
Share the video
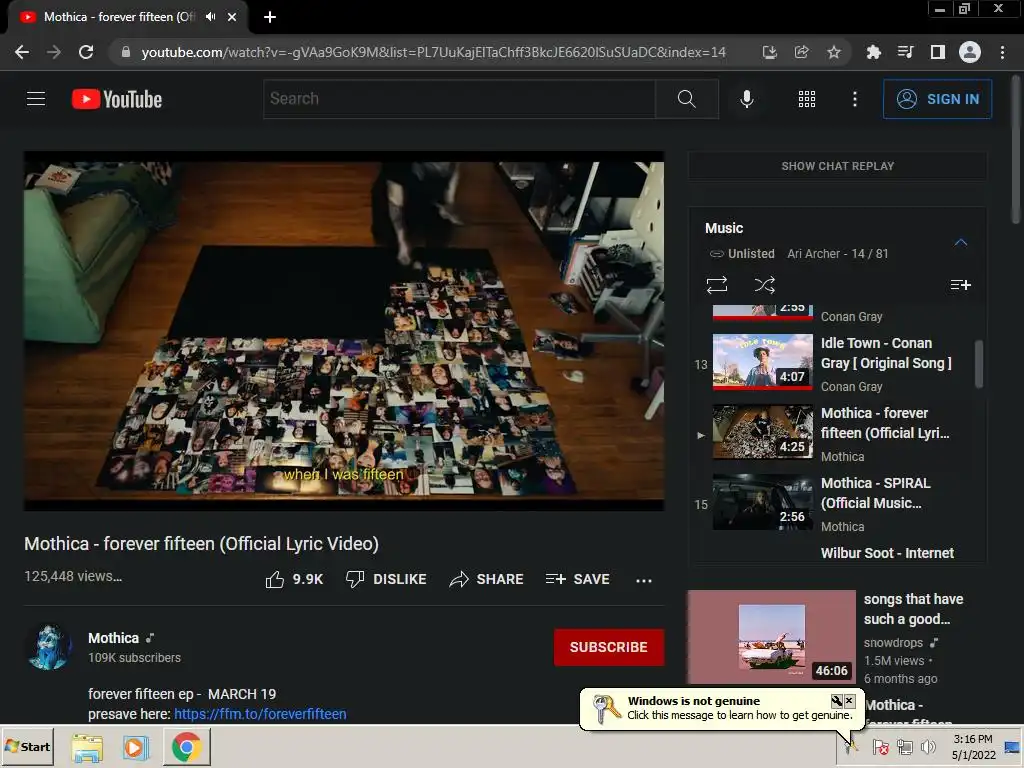point(487,579)
